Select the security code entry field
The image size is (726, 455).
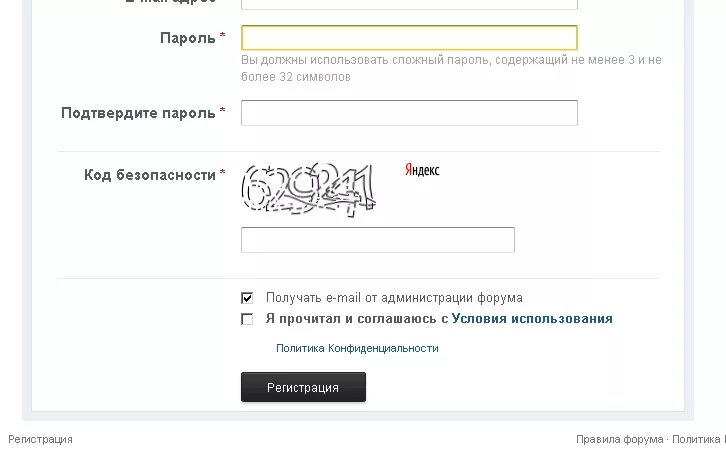pos(377,240)
